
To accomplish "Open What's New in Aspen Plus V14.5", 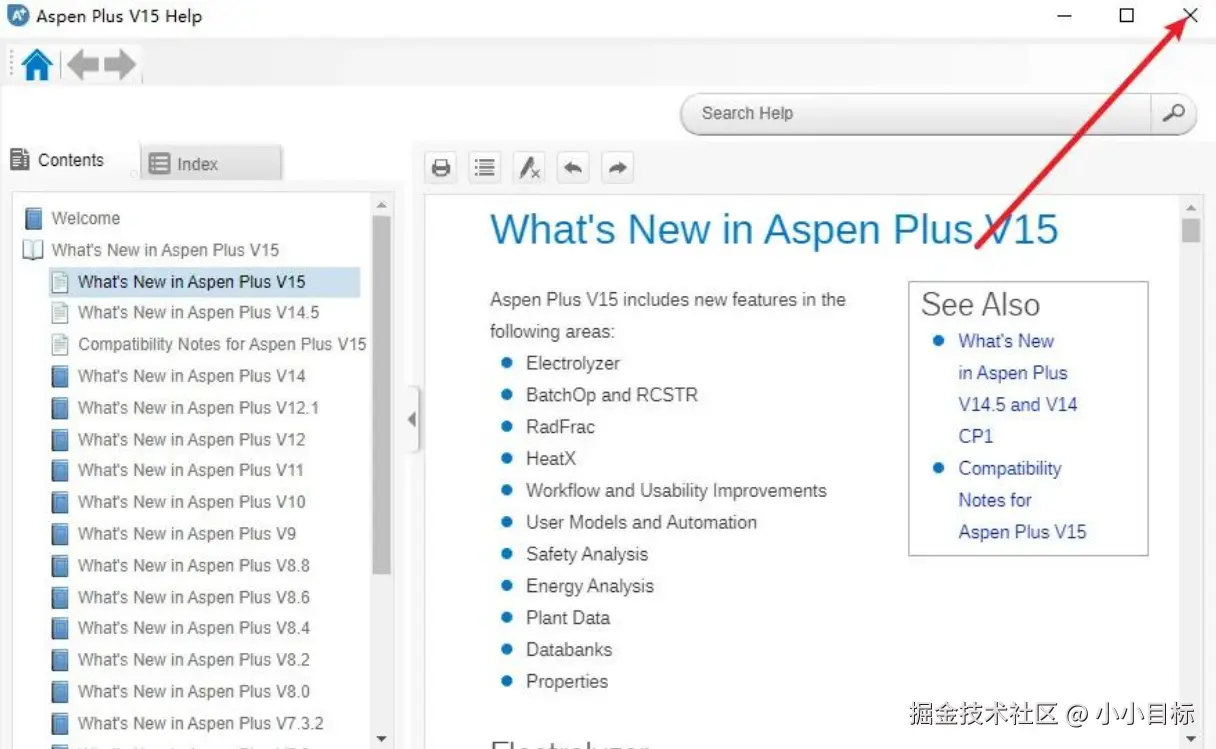I will pos(199,313).
